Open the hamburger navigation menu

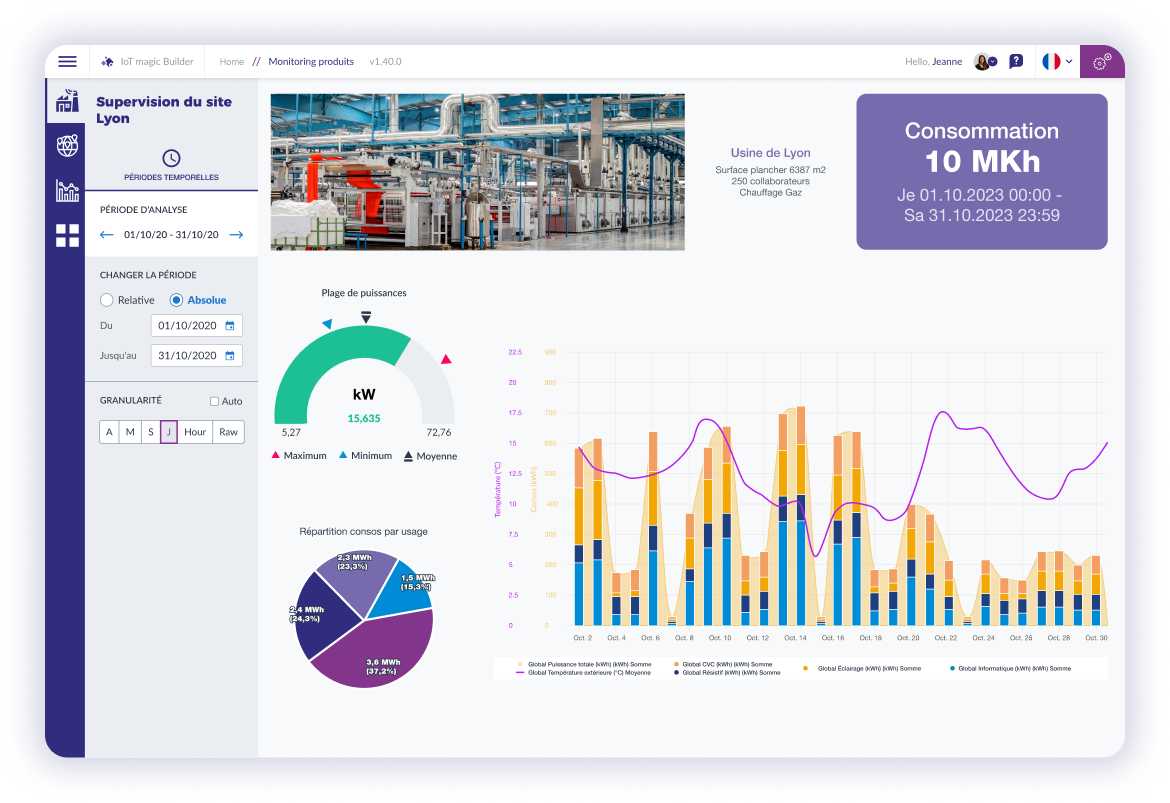(x=67, y=61)
